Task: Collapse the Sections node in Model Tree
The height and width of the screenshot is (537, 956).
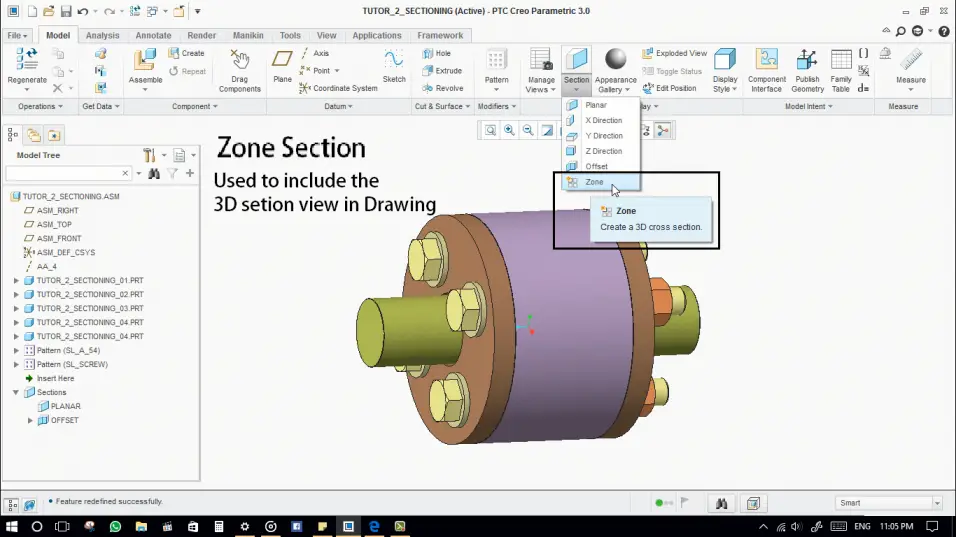Action: [x=16, y=393]
